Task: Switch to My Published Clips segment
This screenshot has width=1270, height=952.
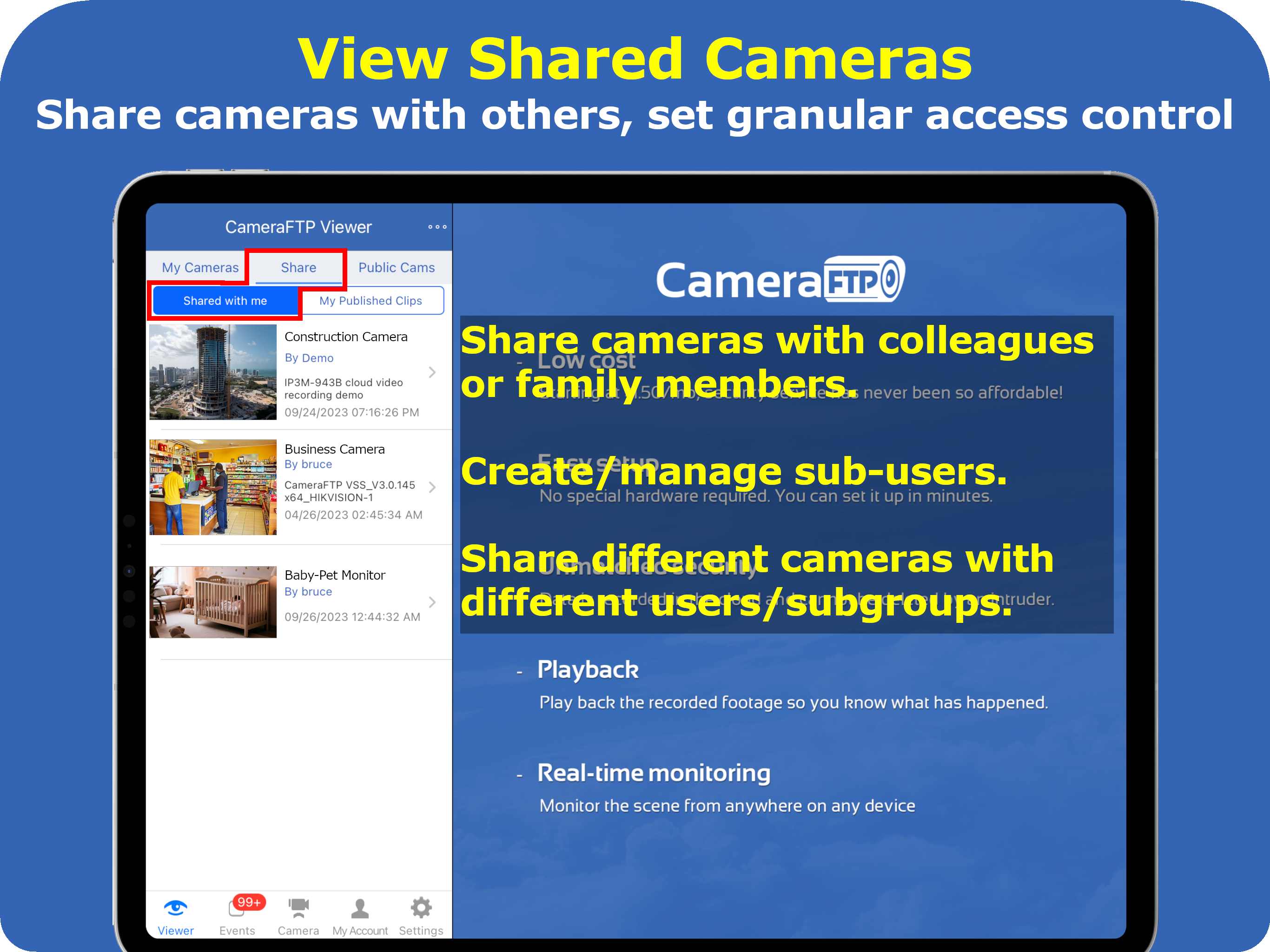Action: coord(370,301)
